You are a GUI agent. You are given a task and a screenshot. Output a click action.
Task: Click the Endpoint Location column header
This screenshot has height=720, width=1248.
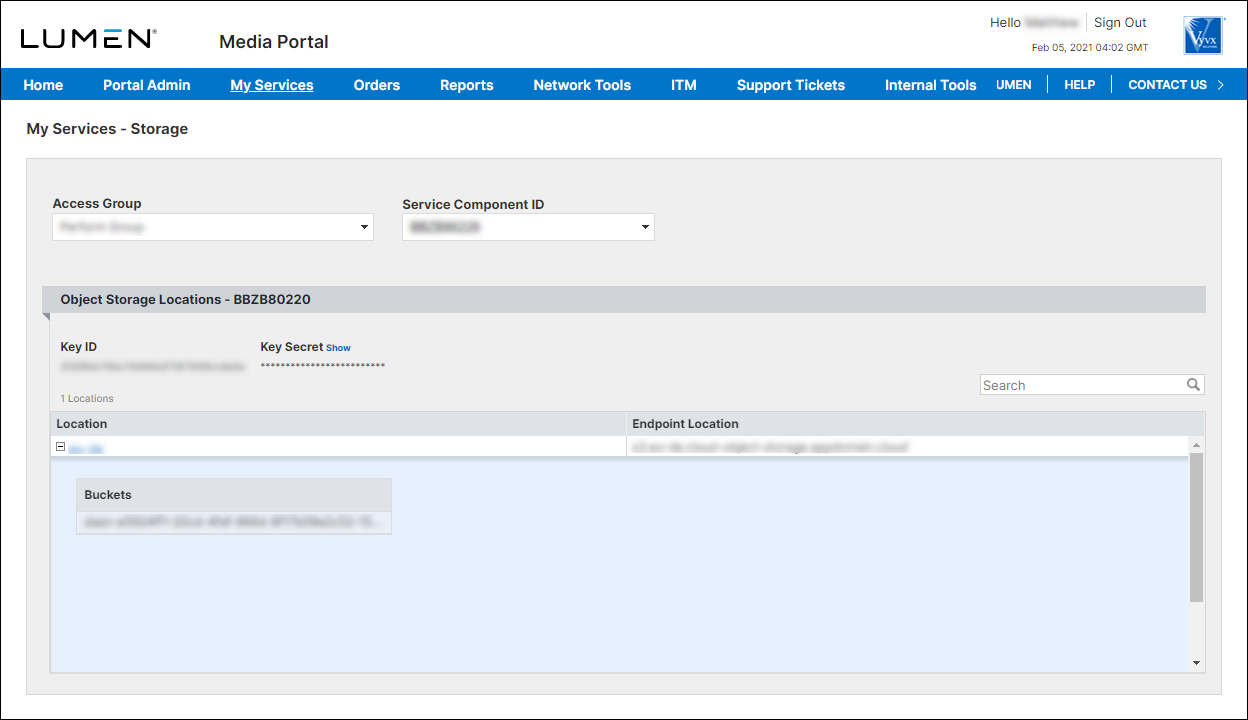pyautogui.click(x=915, y=424)
